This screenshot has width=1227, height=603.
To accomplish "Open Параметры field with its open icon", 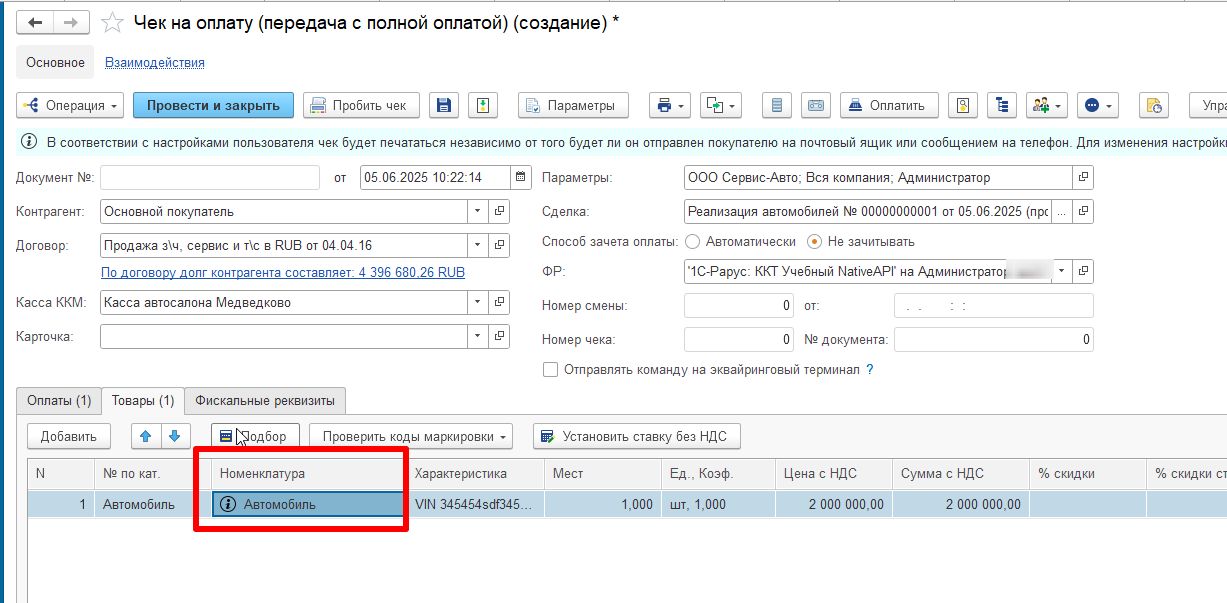I will point(1083,177).
